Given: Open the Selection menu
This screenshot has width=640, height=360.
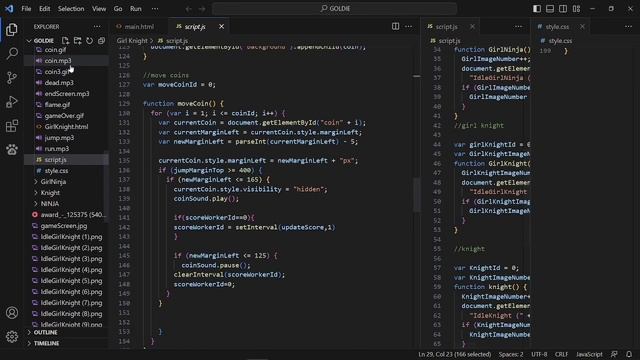Looking at the screenshot, I should (71, 9).
